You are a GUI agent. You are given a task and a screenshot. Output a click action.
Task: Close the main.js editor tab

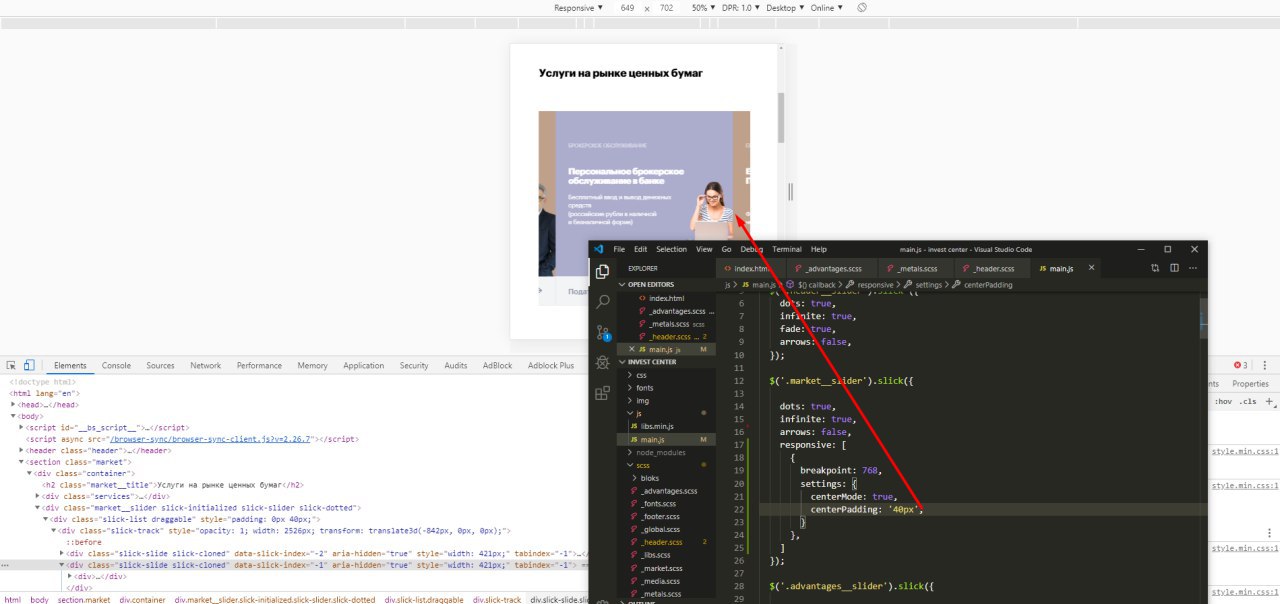1091,268
